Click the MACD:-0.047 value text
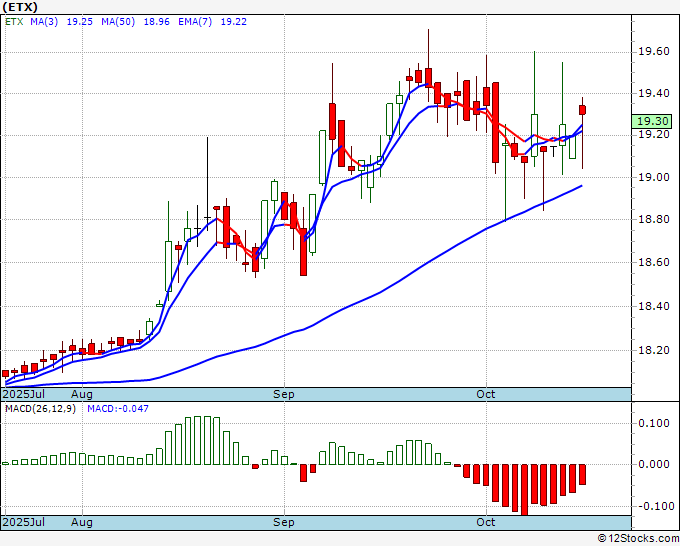 118,409
